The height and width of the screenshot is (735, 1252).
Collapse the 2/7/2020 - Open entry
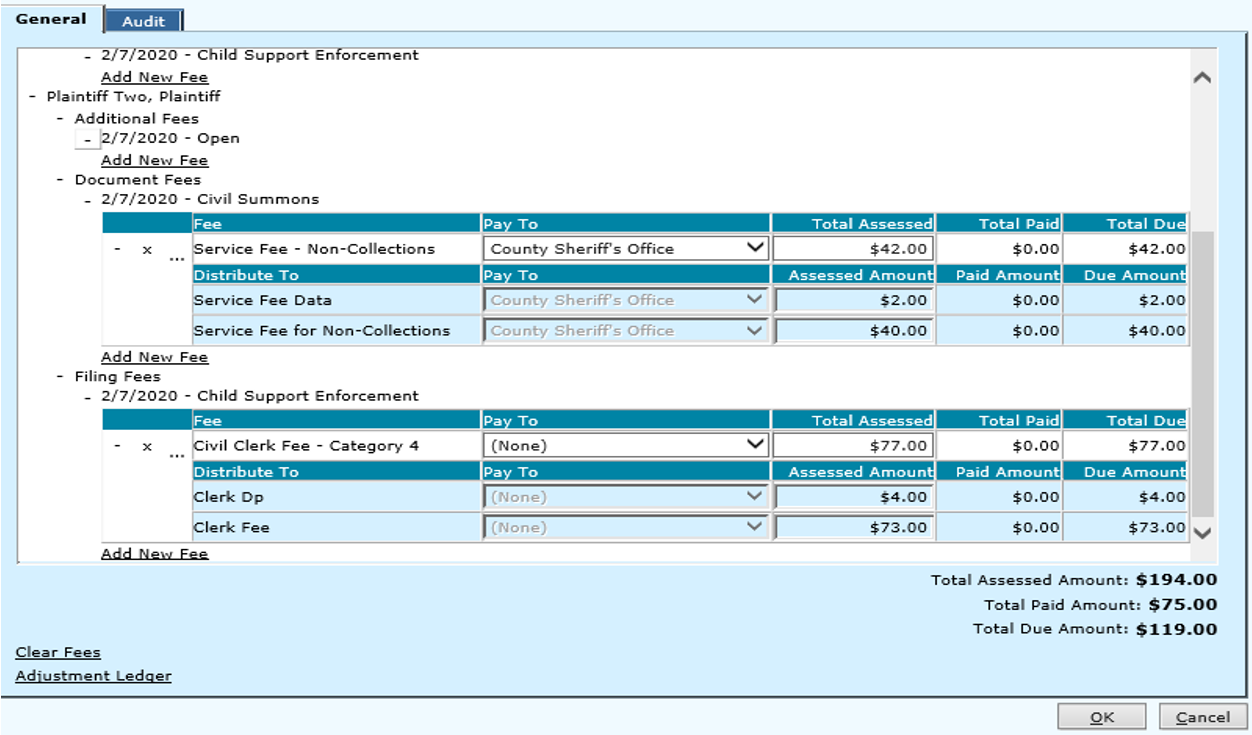88,140
